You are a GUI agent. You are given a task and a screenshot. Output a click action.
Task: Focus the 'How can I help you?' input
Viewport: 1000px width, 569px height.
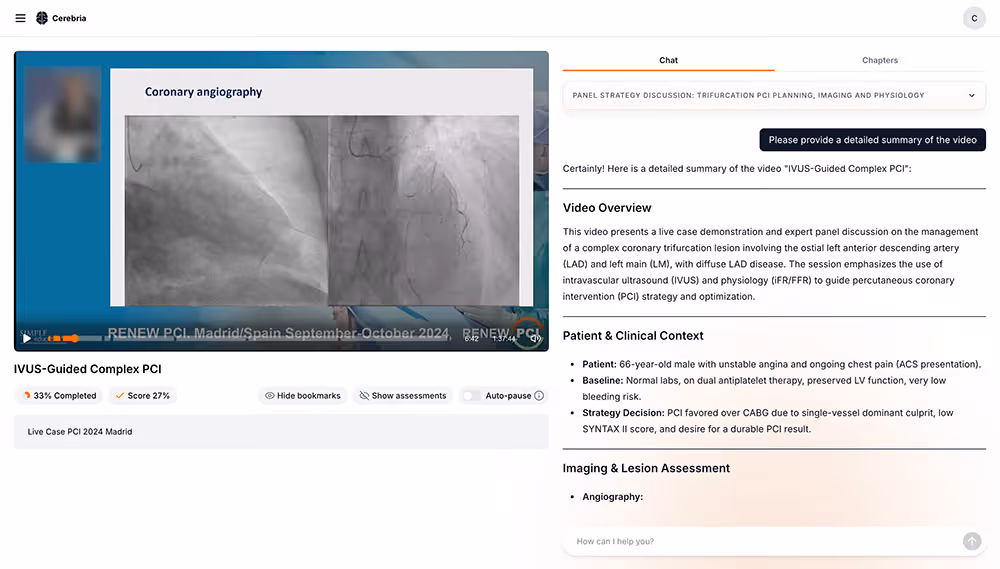coord(765,541)
